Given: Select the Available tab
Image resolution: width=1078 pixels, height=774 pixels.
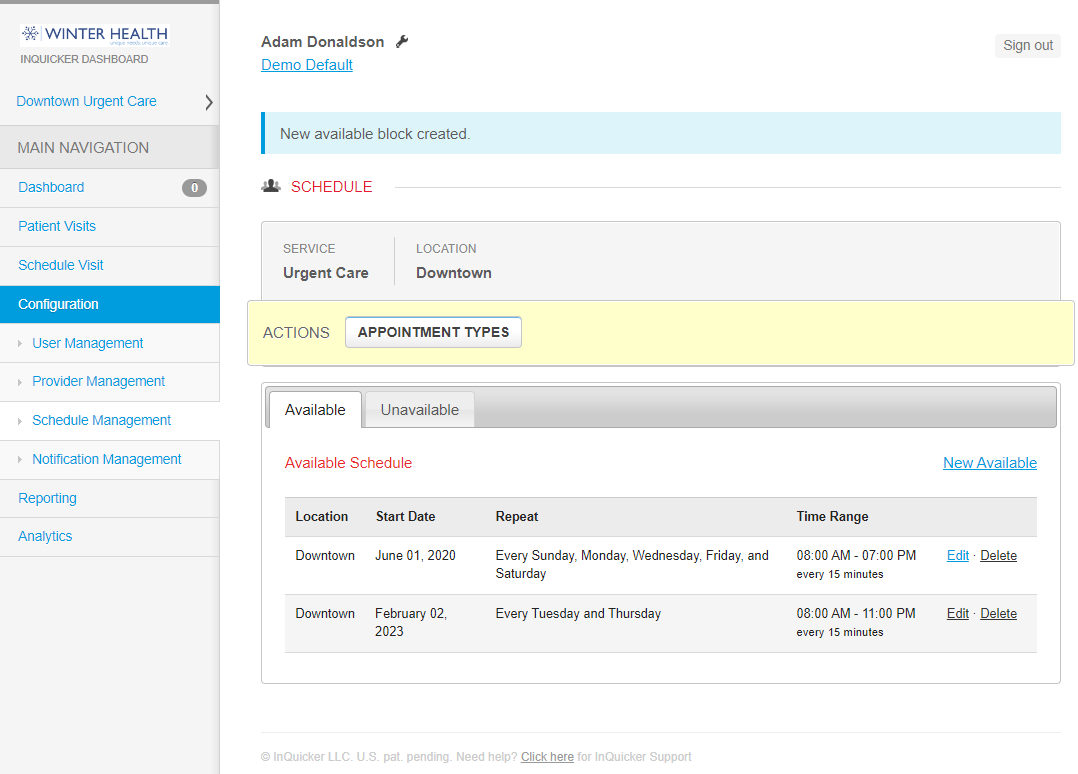Looking at the screenshot, I should tap(314, 409).
